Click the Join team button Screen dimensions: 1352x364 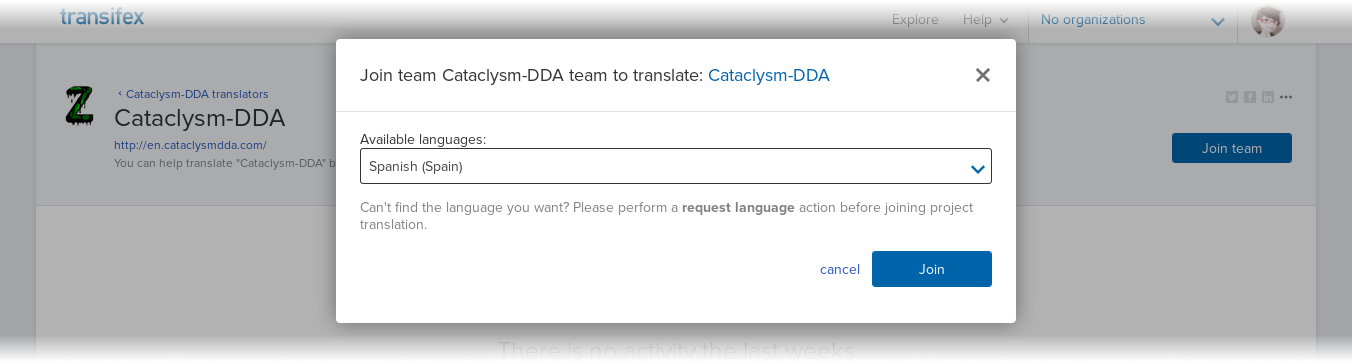[x=1232, y=148]
